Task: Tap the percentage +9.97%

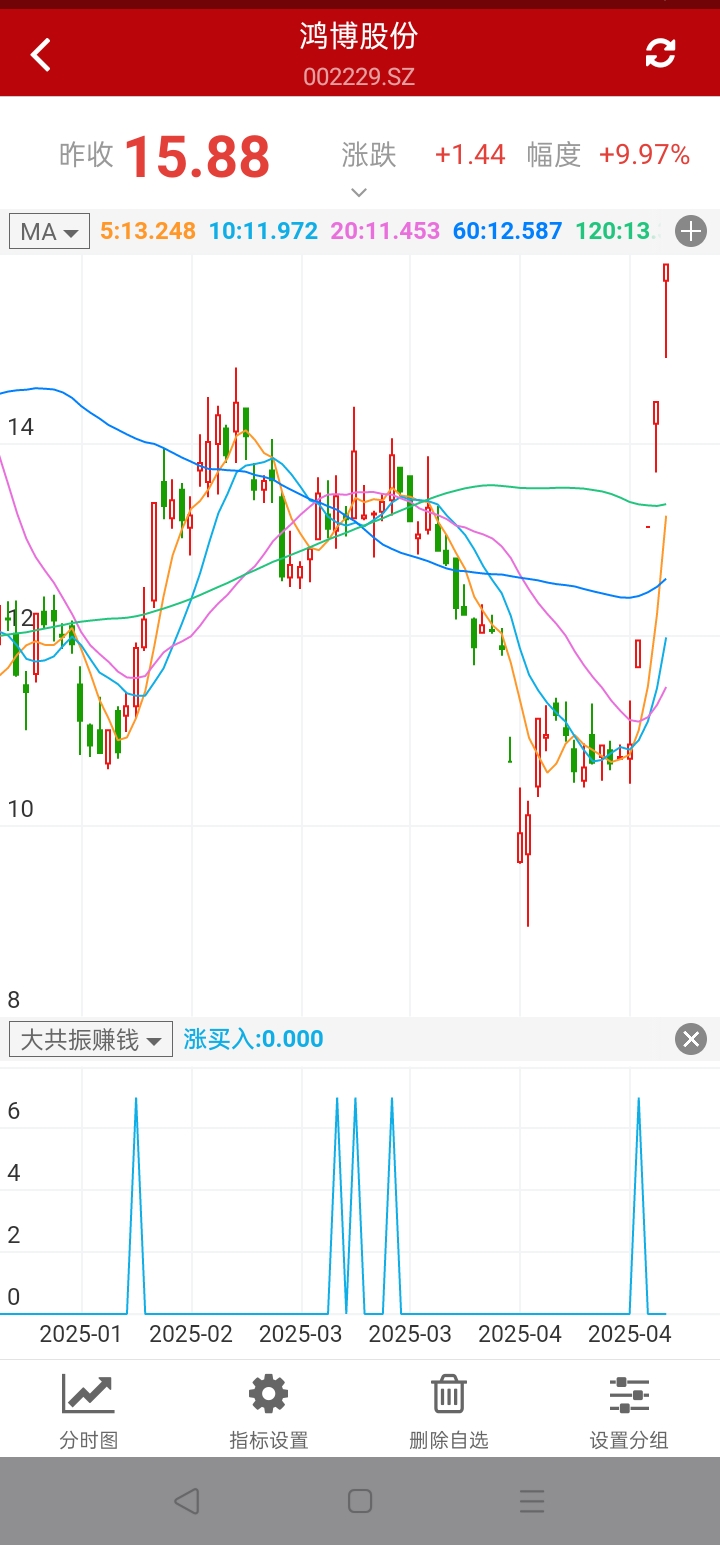Action: point(645,155)
